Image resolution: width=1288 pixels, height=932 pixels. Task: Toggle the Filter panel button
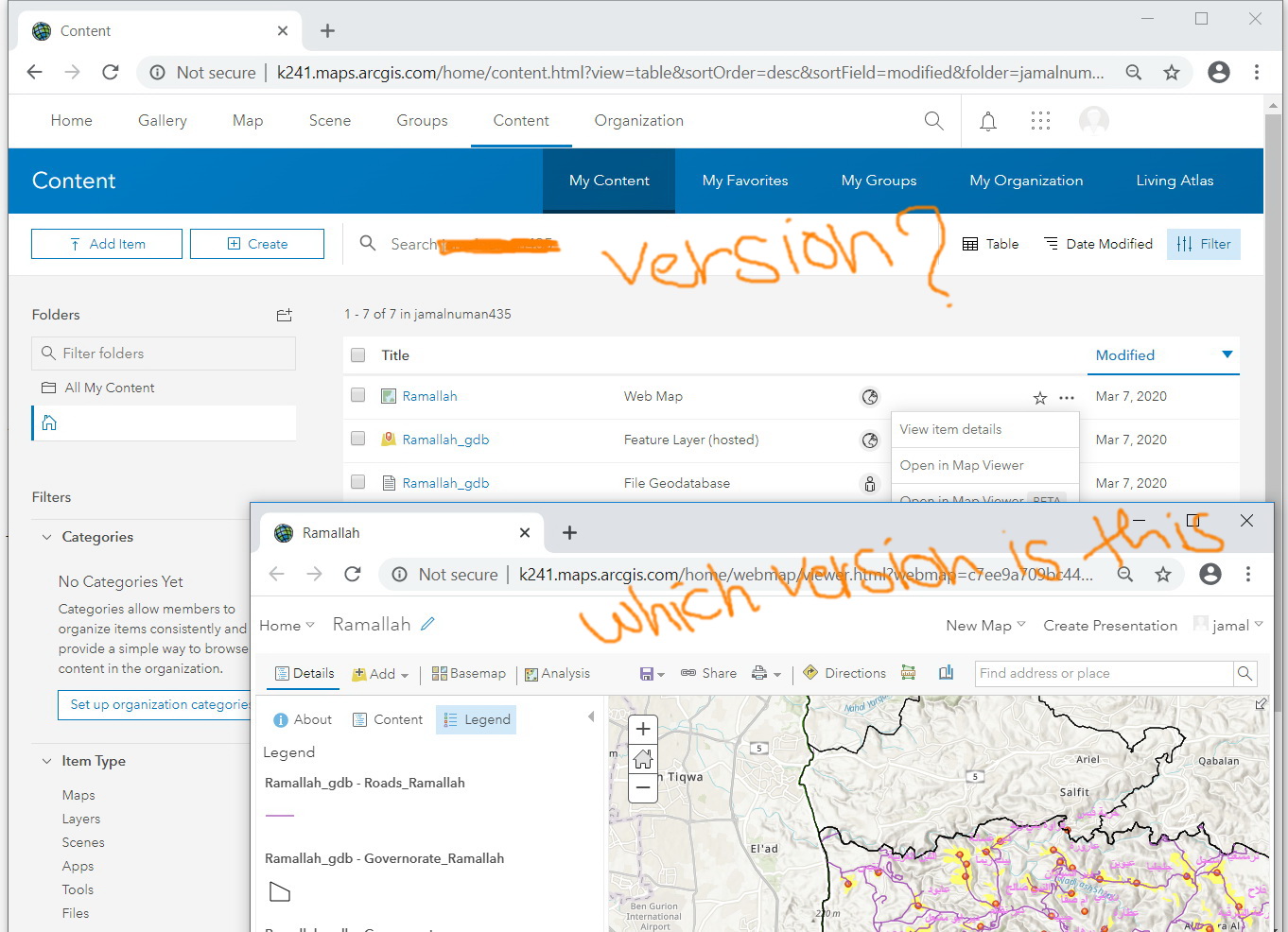click(x=1203, y=244)
